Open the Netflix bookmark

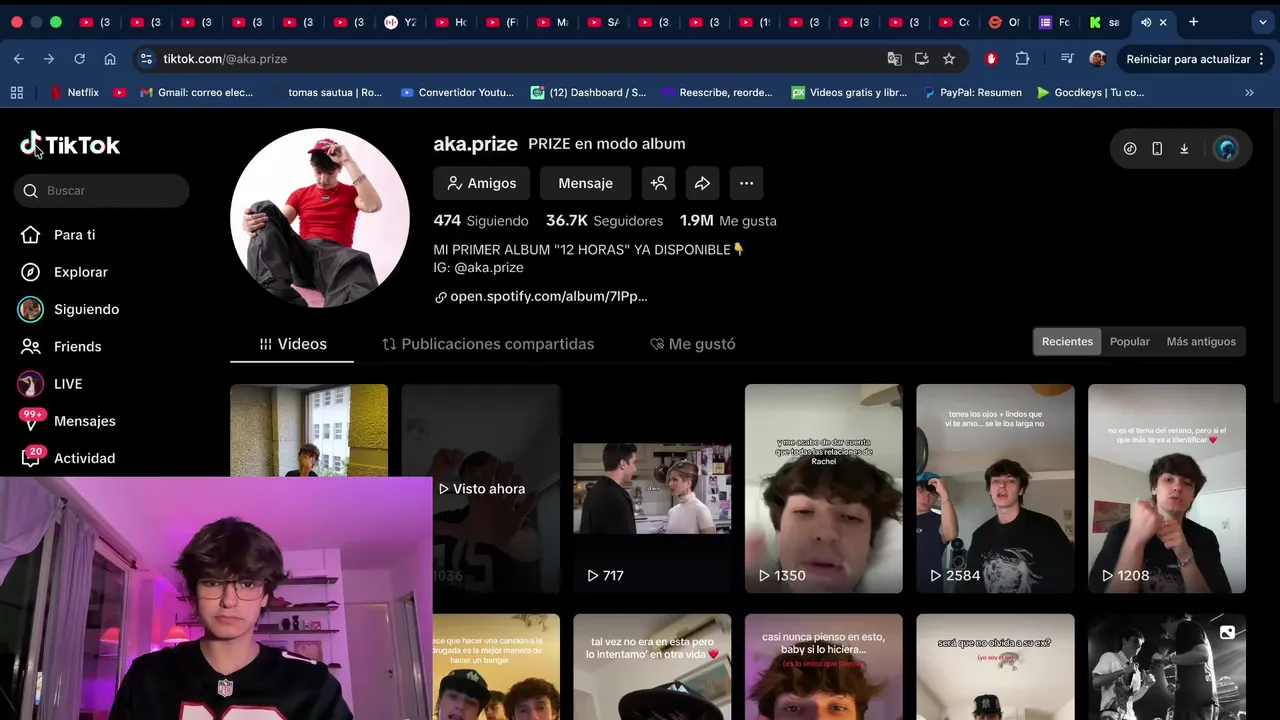coord(73,92)
